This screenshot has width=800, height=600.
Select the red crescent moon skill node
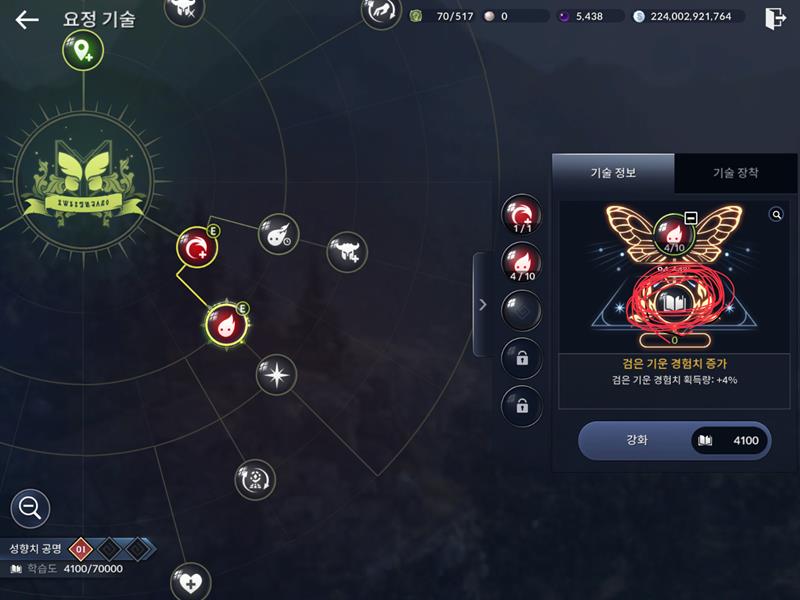click(197, 248)
